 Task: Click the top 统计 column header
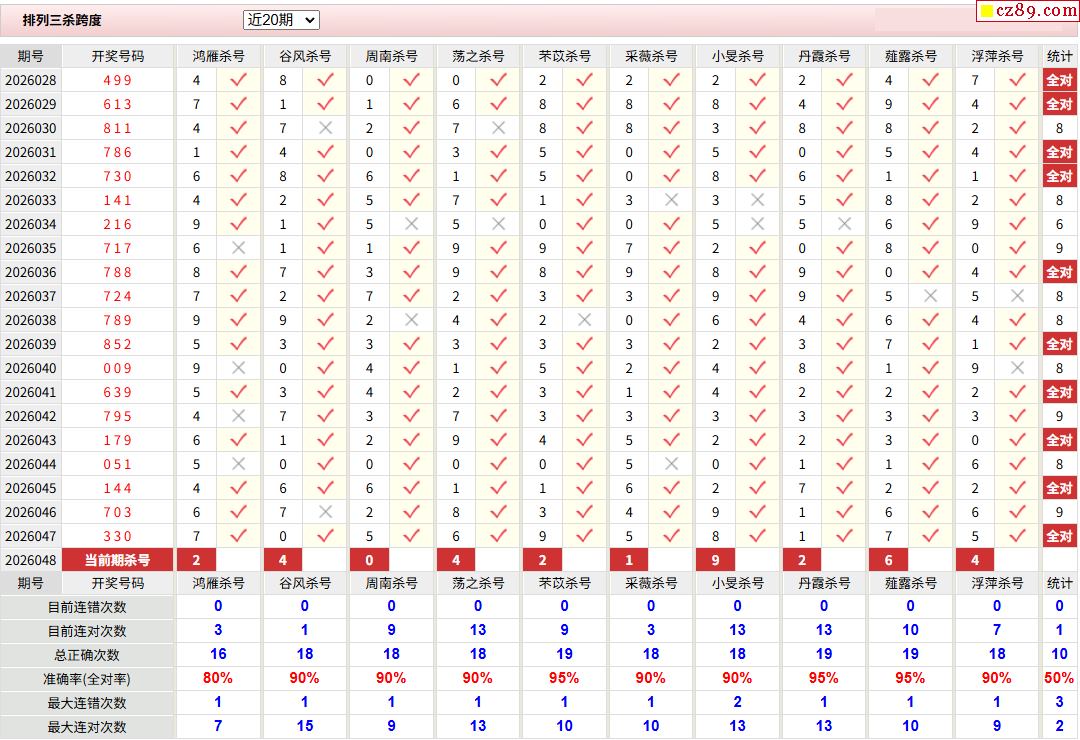[1059, 56]
